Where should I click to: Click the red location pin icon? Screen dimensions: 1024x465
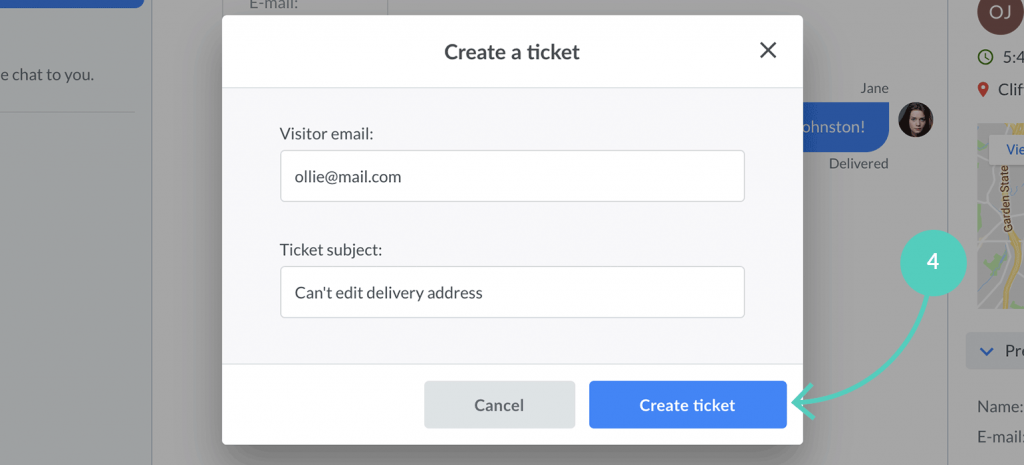click(984, 89)
